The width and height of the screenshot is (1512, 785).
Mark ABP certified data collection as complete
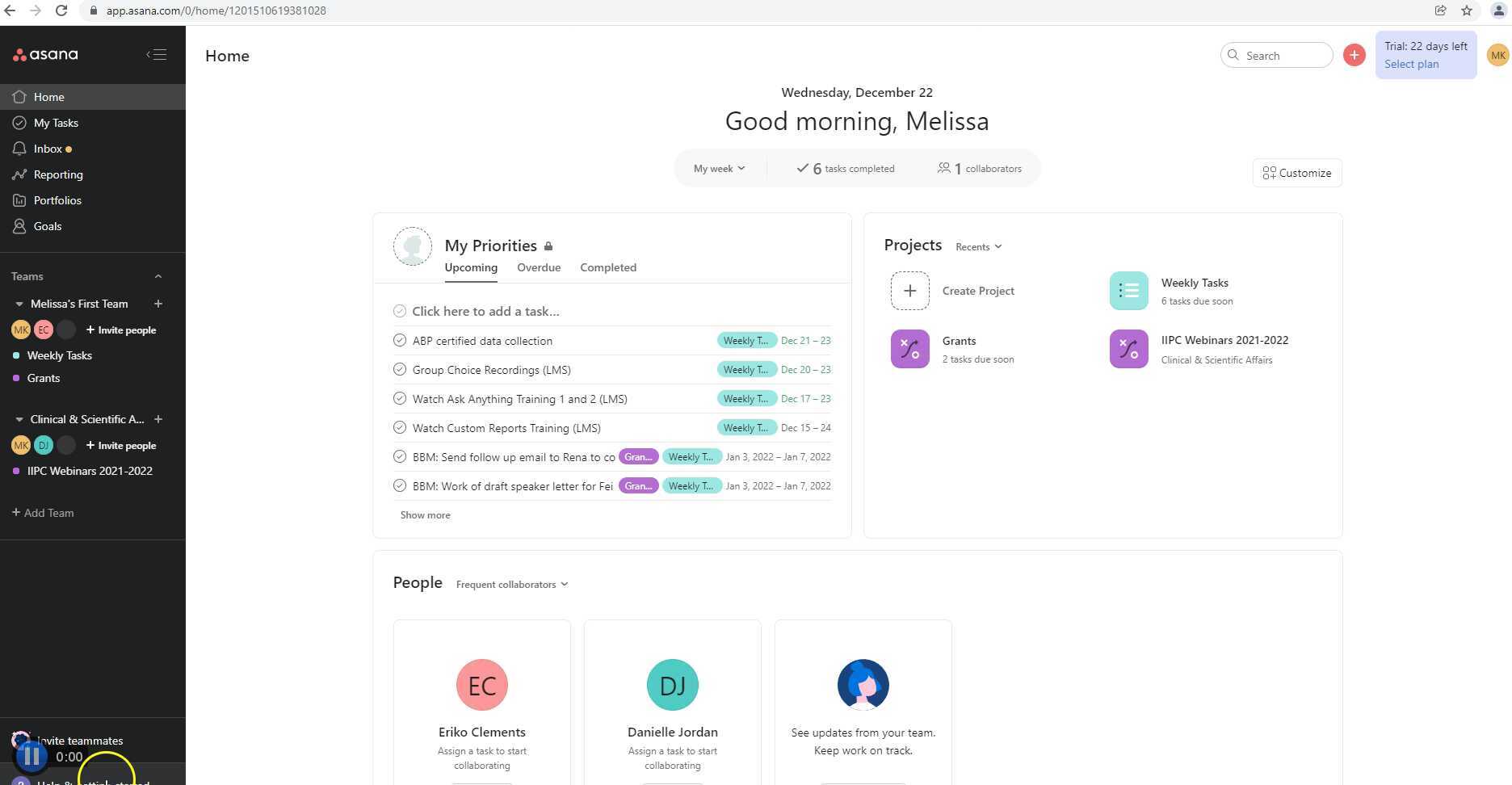click(x=399, y=340)
